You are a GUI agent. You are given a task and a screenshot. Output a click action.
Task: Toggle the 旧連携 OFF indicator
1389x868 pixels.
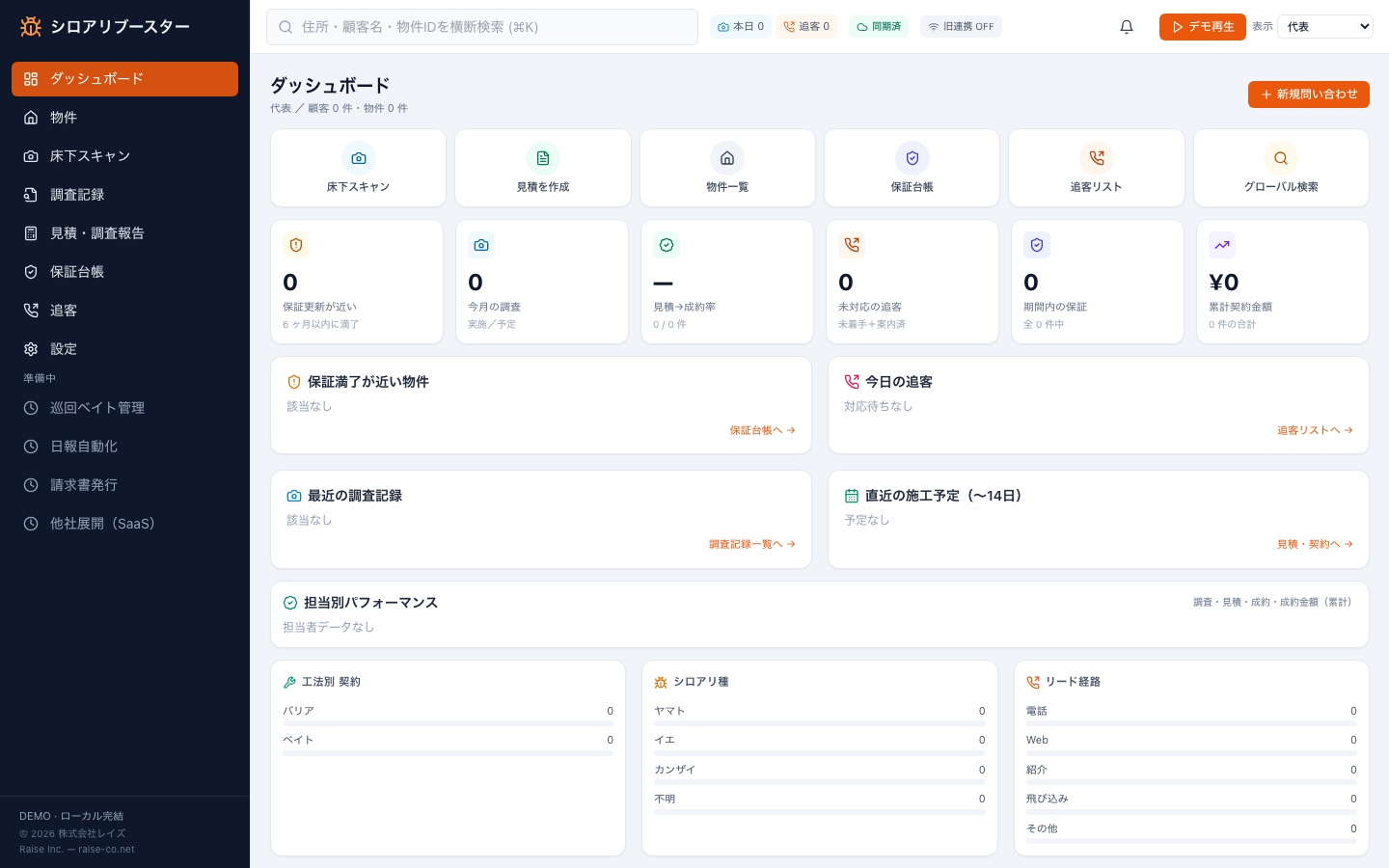[961, 27]
